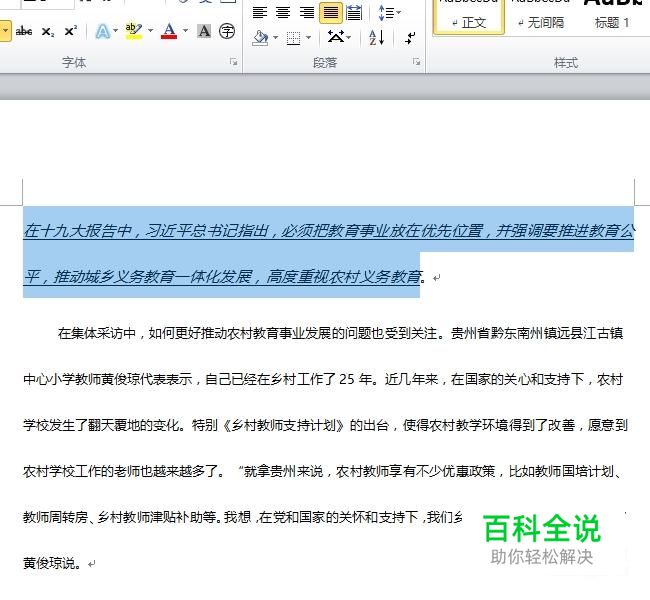650x600 pixels.
Task: Apply superscript formatting
Action: (70, 31)
